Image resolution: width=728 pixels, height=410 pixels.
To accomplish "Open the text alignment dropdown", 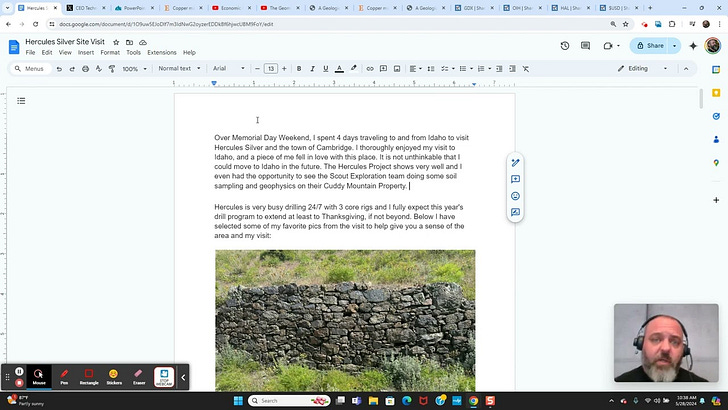I will (x=415, y=69).
